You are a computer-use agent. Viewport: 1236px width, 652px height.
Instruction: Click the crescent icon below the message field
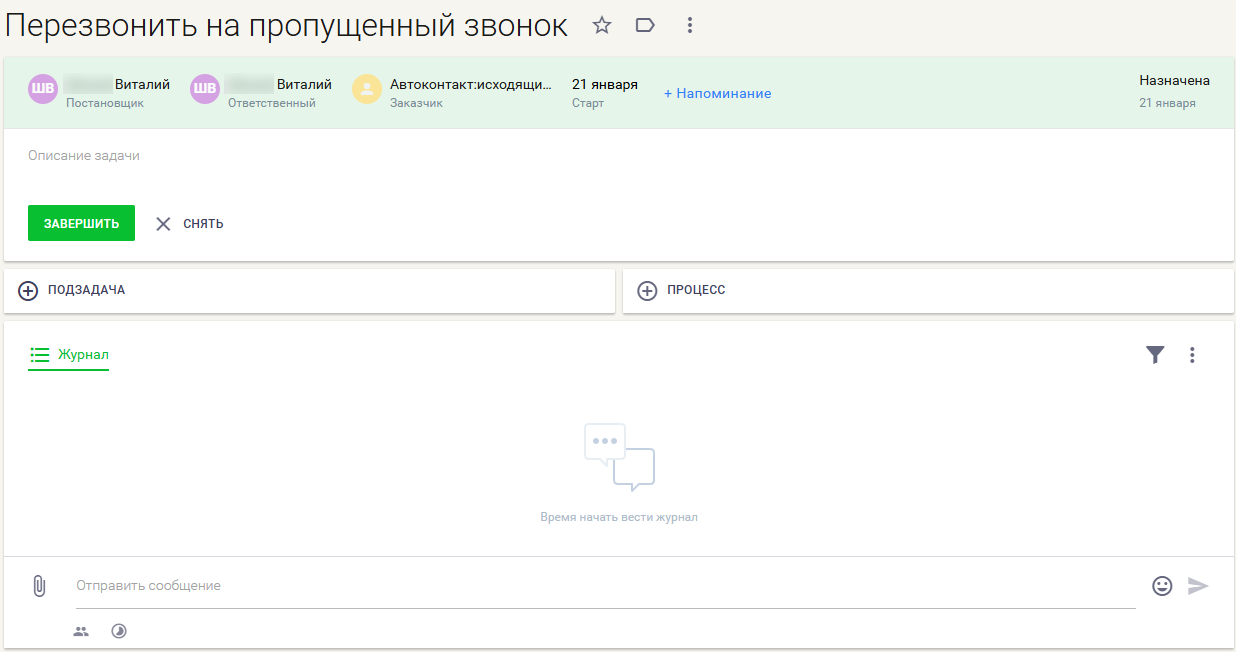pos(118,631)
